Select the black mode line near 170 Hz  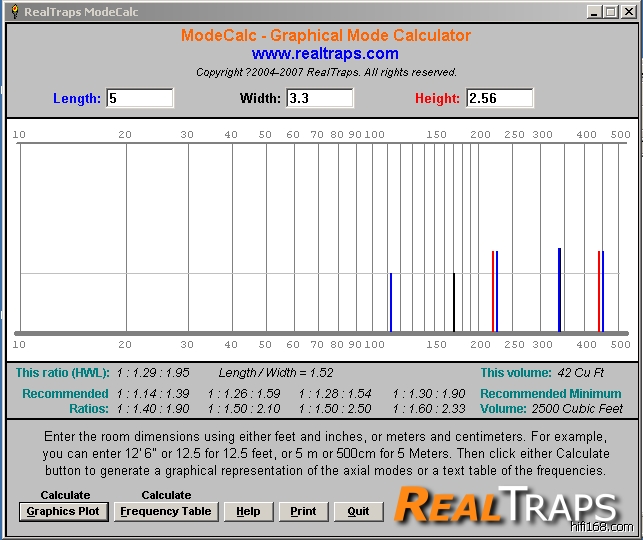pyautogui.click(x=454, y=301)
